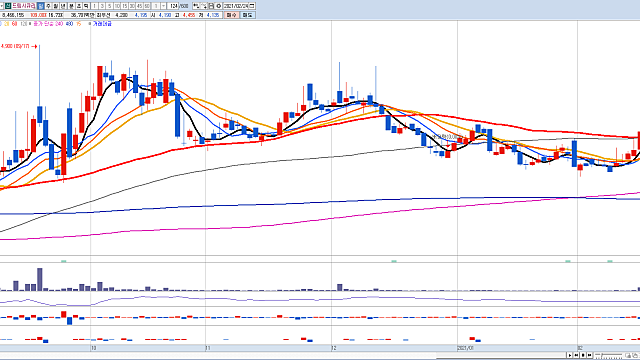The width and height of the screenshot is (640, 360).
Task: Choose the 3 interval preset button
Action: pos(102,6)
